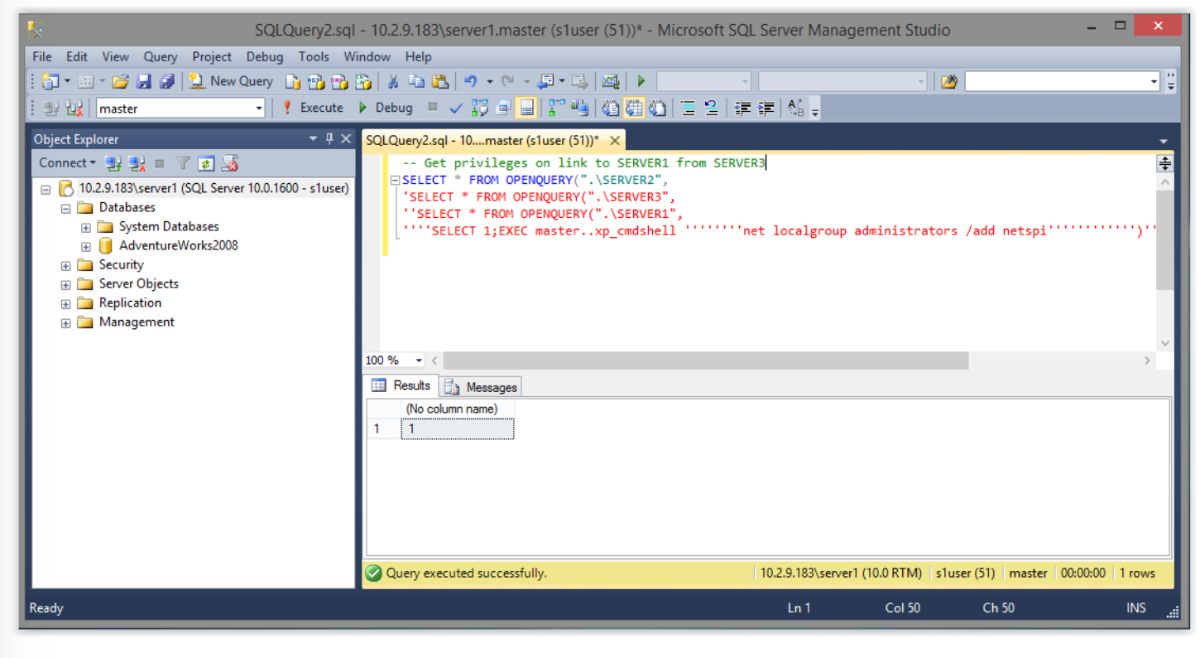This screenshot has height=658, width=1200.
Task: Click the Open File folder icon in toolbar
Action: click(x=120, y=81)
